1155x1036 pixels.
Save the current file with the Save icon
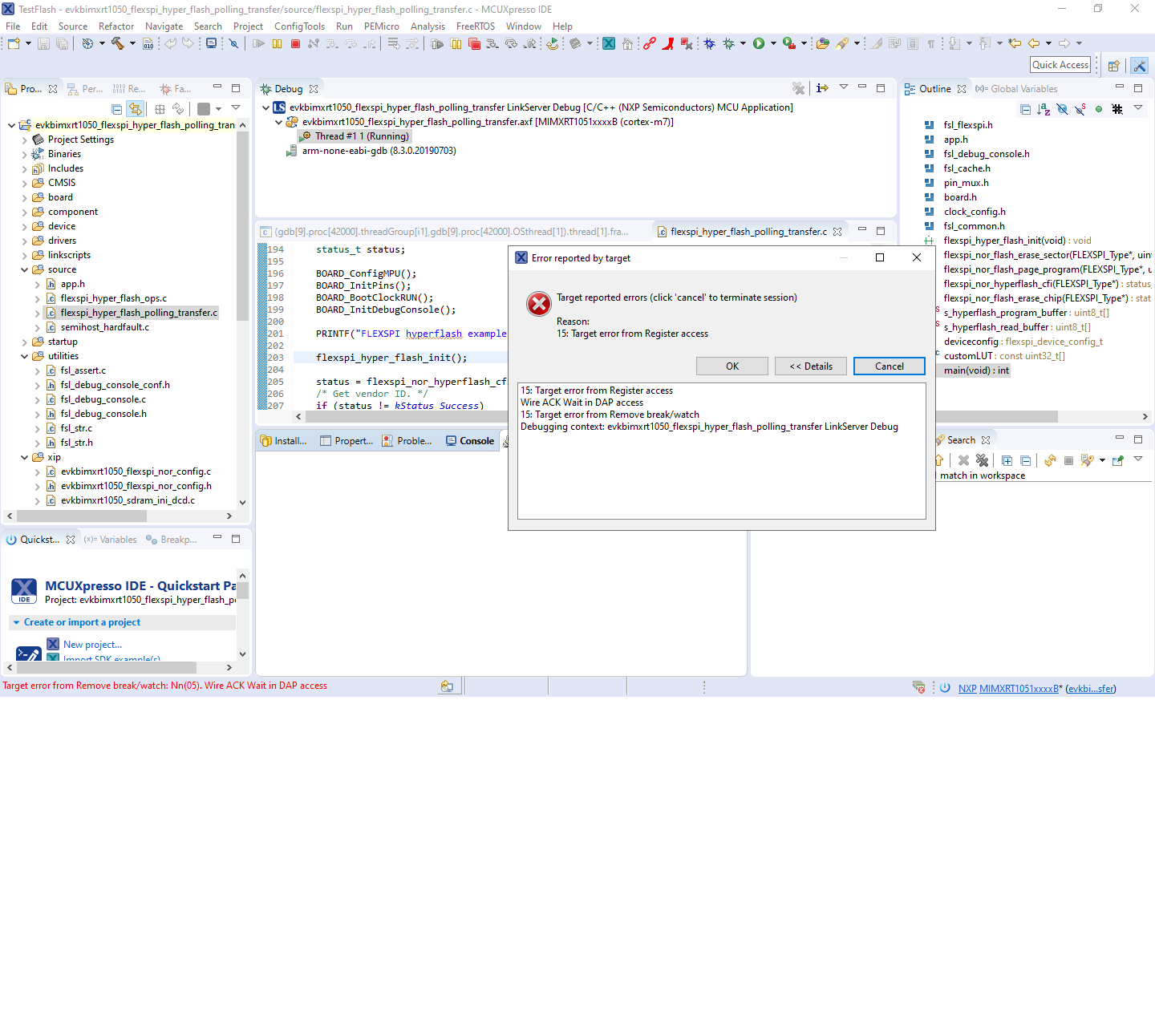[43, 44]
